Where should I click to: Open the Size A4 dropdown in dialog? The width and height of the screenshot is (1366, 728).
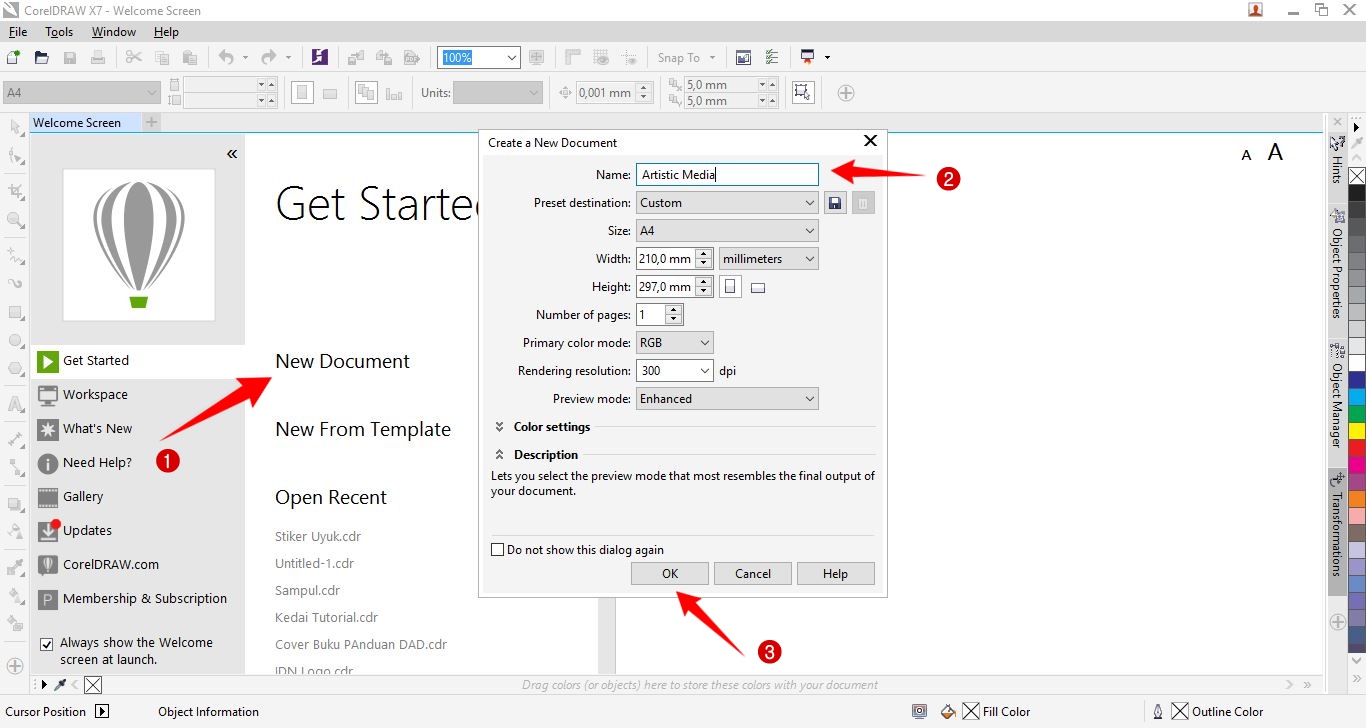[x=727, y=231]
